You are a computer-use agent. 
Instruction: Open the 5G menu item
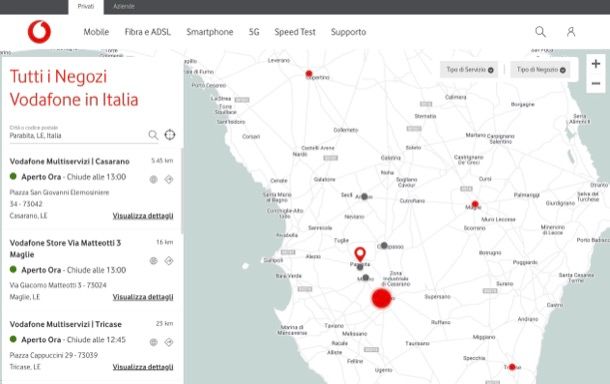point(254,32)
